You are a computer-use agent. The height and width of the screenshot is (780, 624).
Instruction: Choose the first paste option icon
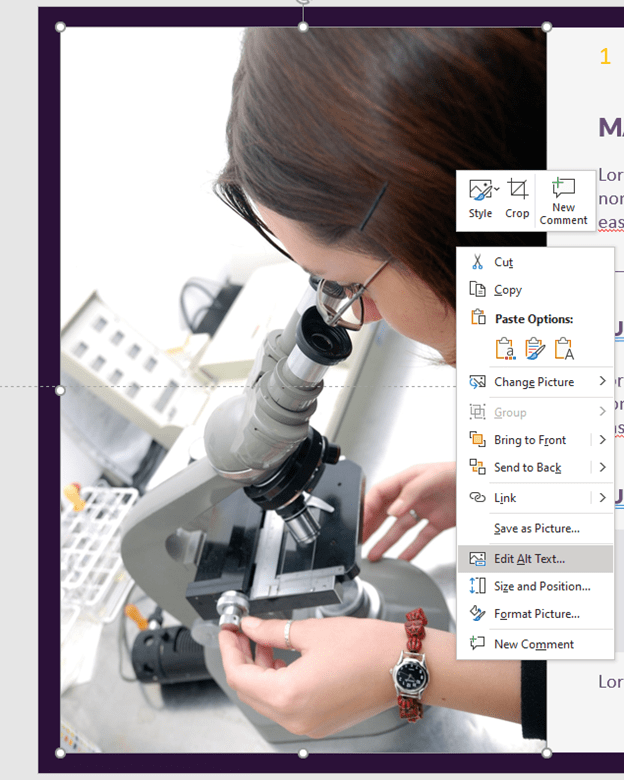(505, 348)
